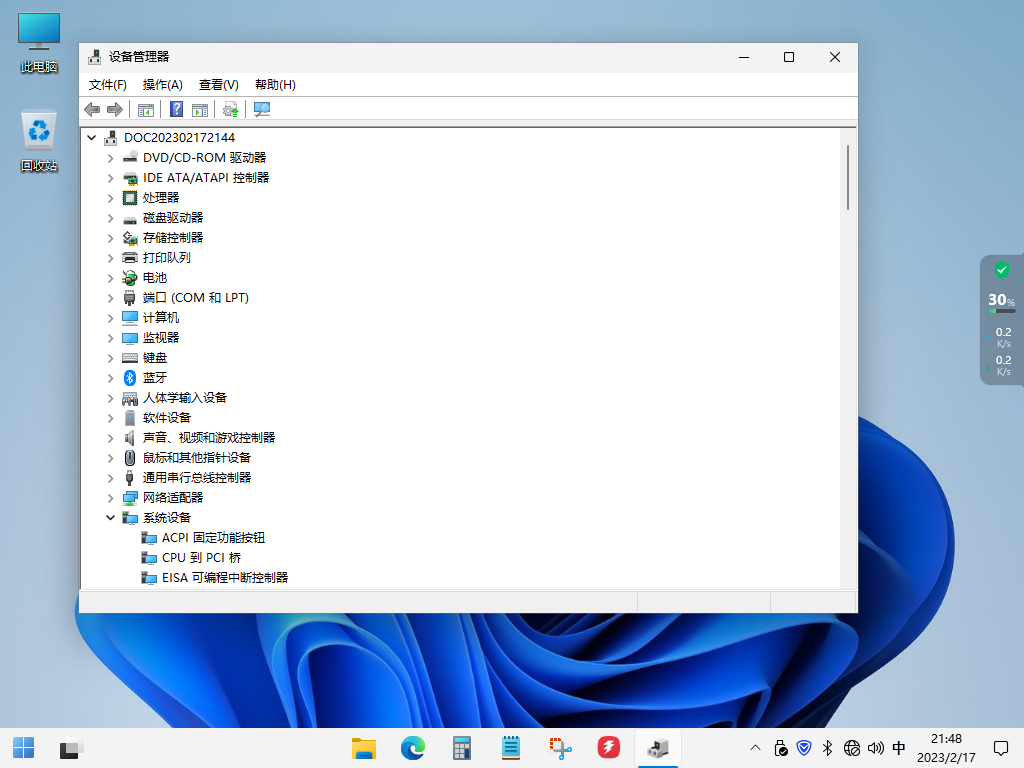Viewport: 1024px width, 768px height.
Task: Launch Microsoft Edge from taskbar
Action: coord(413,748)
